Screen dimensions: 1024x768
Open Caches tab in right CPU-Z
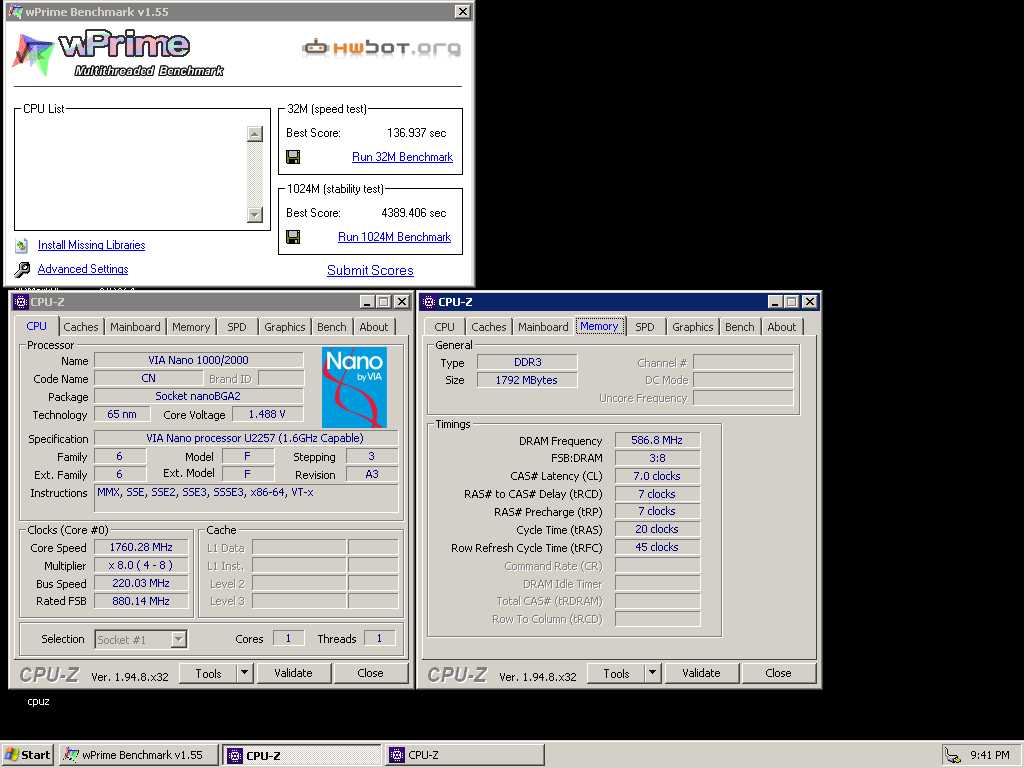[x=489, y=327]
